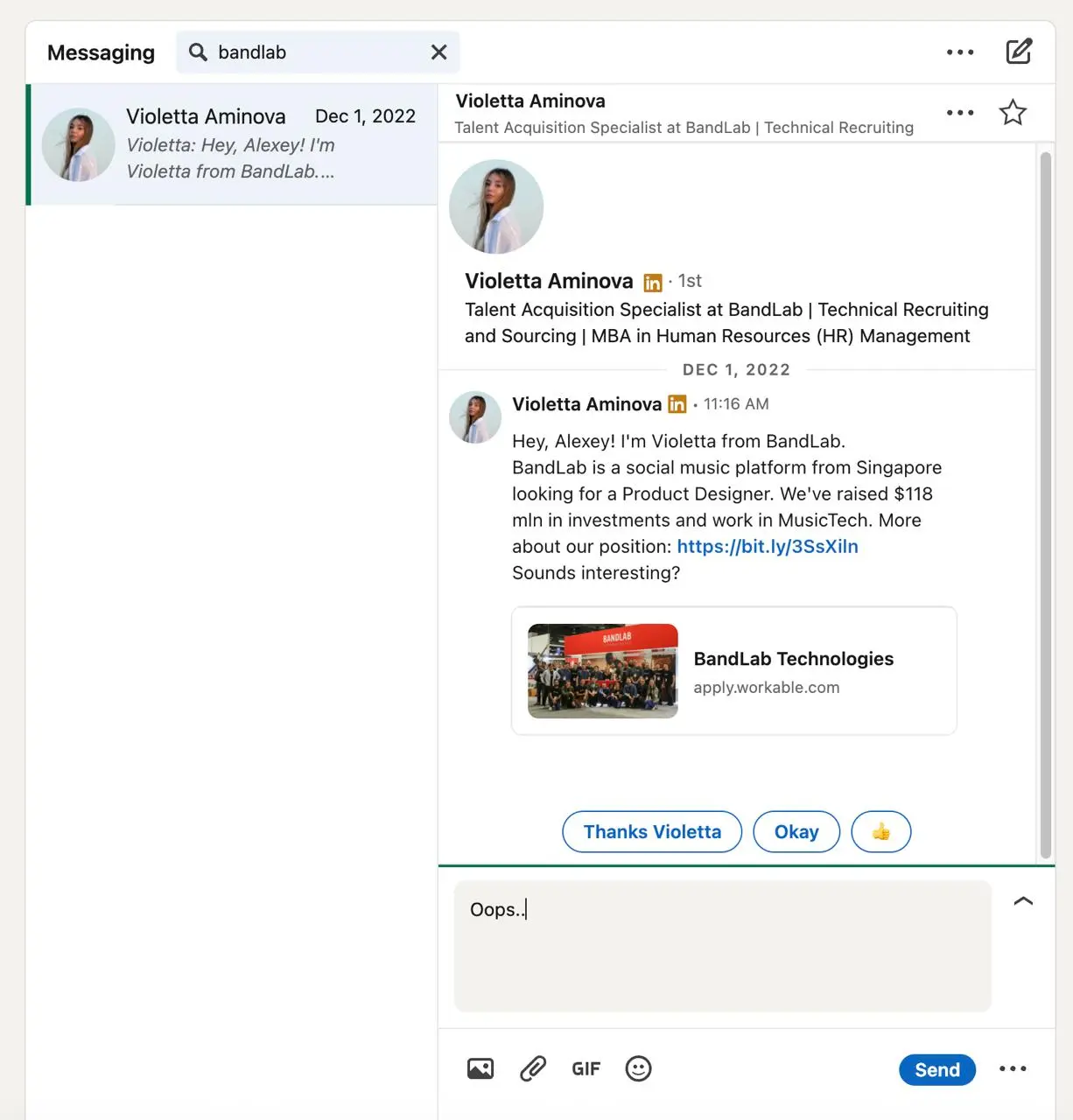1073x1120 pixels.
Task: Select Violetta Aminova conversation in list
Action: (x=232, y=144)
